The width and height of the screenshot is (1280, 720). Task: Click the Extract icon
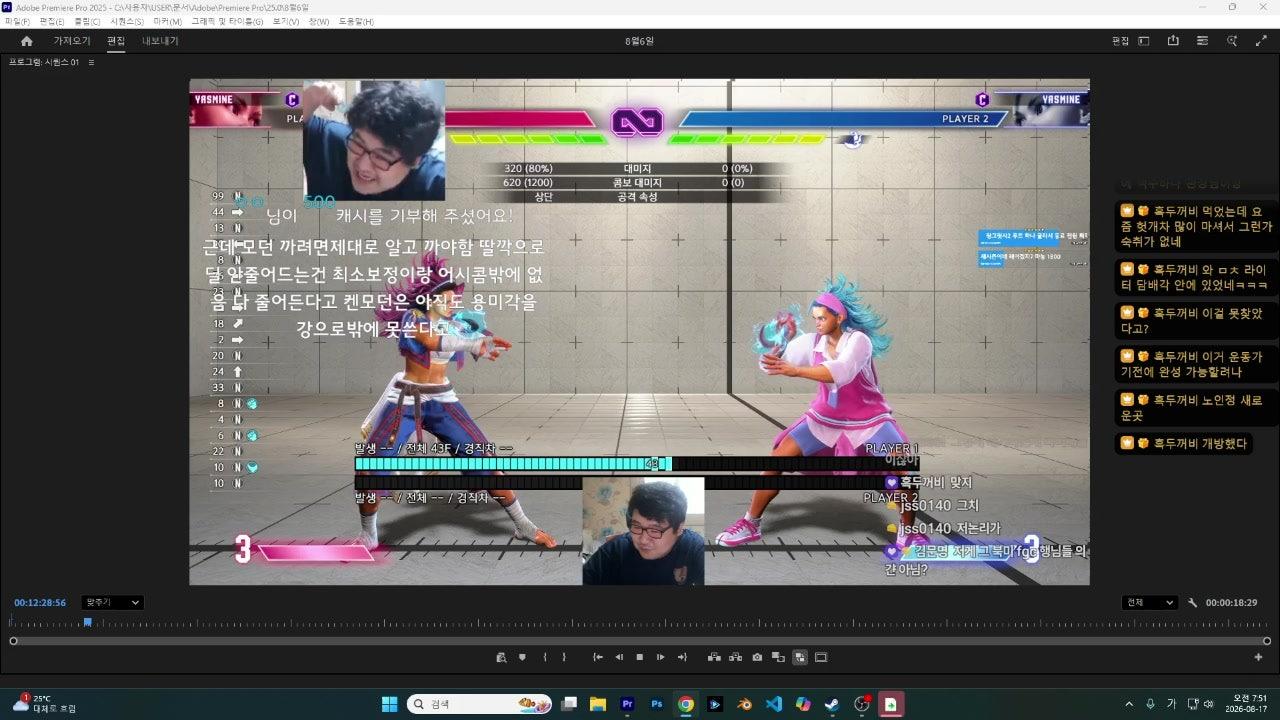coord(736,657)
